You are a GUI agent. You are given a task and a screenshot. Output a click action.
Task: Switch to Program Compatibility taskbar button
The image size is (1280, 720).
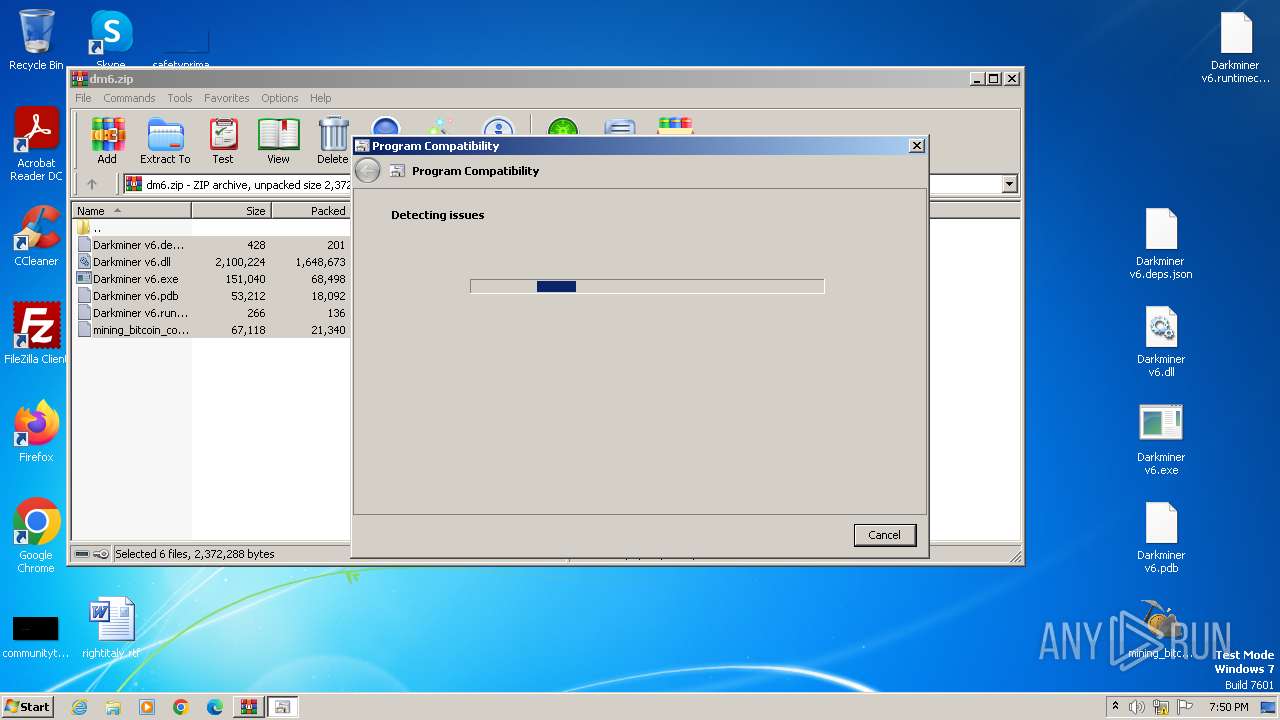click(283, 707)
